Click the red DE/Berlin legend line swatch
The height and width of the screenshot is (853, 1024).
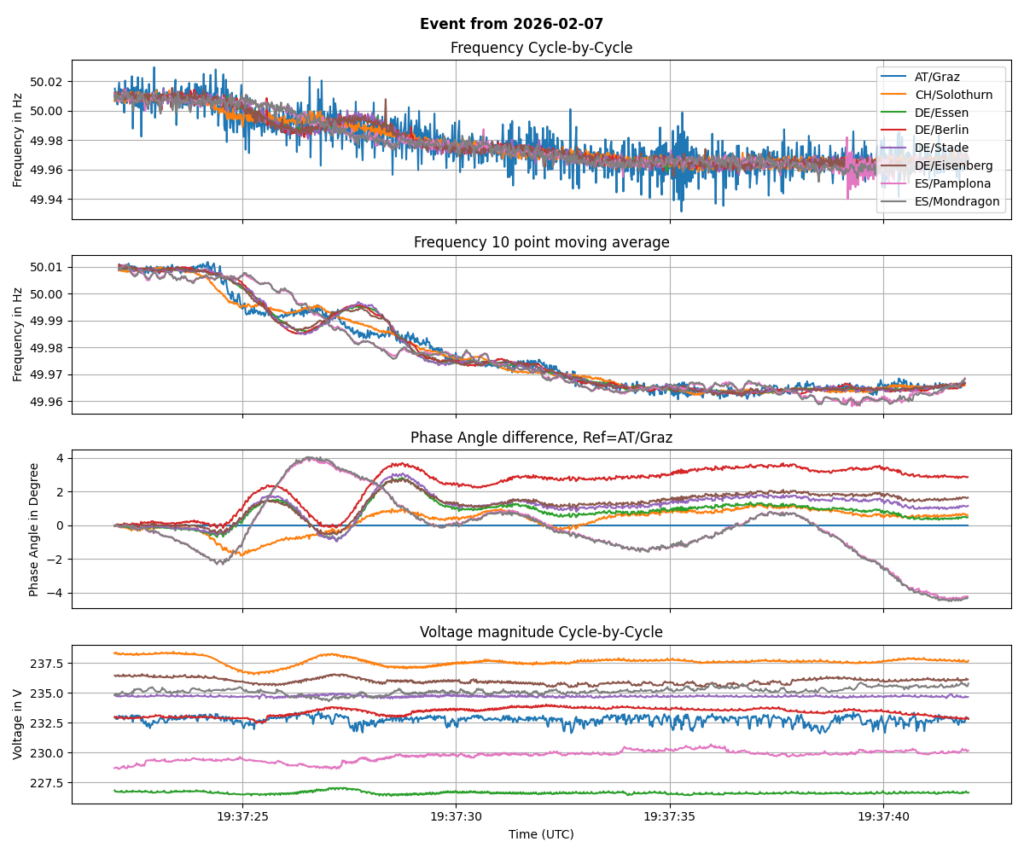tap(895, 130)
